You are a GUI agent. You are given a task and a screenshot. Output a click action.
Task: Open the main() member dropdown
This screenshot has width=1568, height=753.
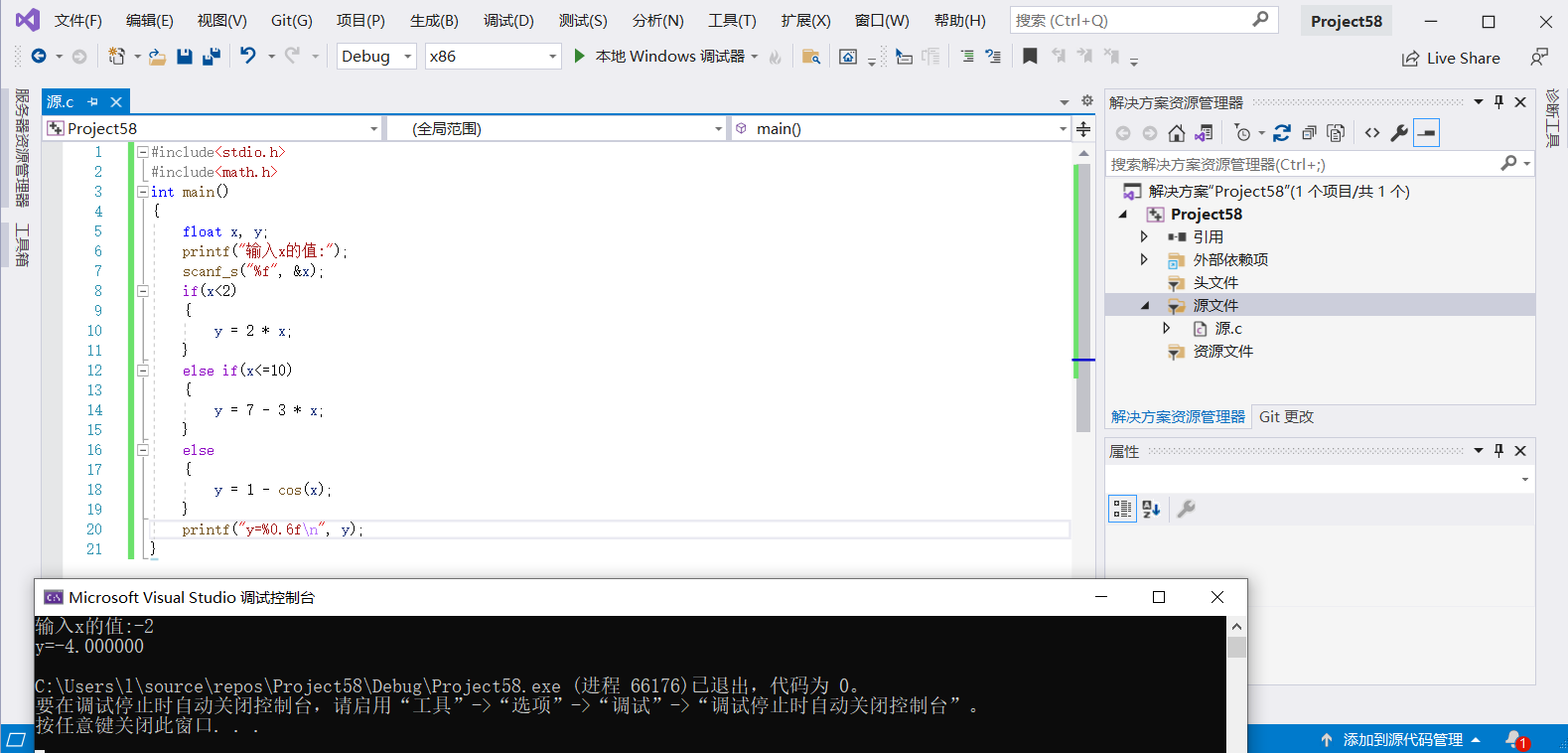coord(1063,128)
